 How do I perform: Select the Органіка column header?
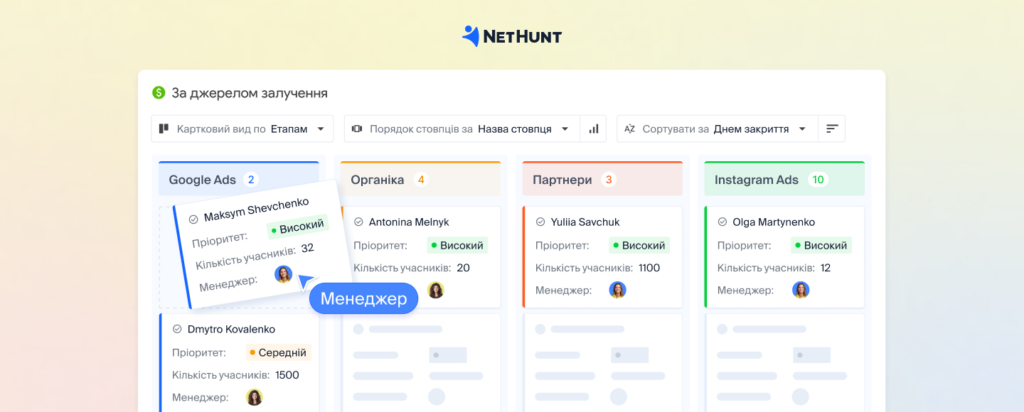(x=421, y=179)
